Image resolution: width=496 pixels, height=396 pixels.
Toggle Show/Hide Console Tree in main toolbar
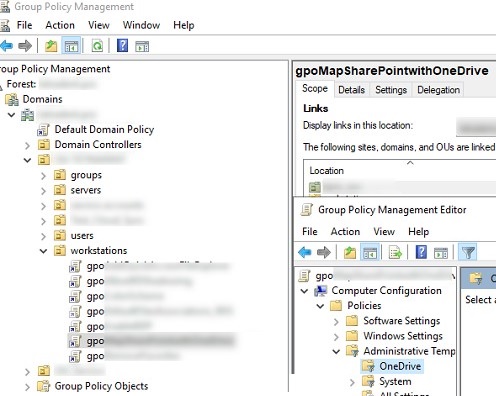coord(71,46)
